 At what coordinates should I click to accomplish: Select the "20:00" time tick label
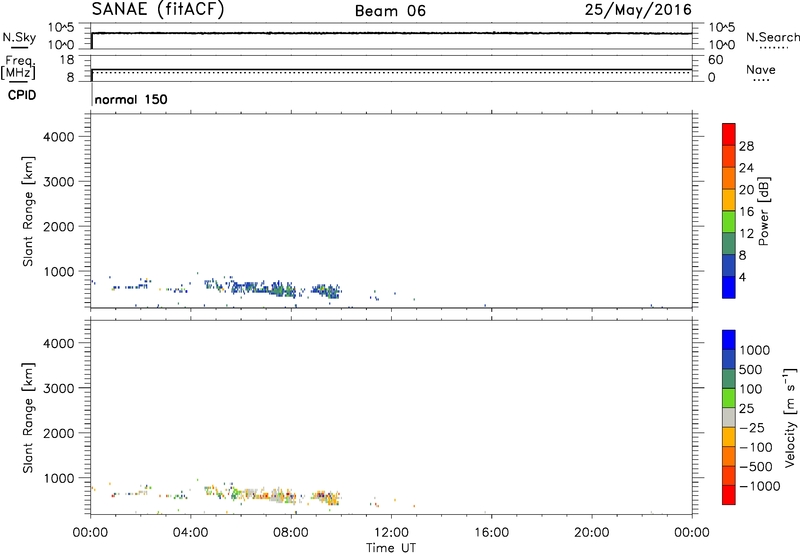click(592, 533)
